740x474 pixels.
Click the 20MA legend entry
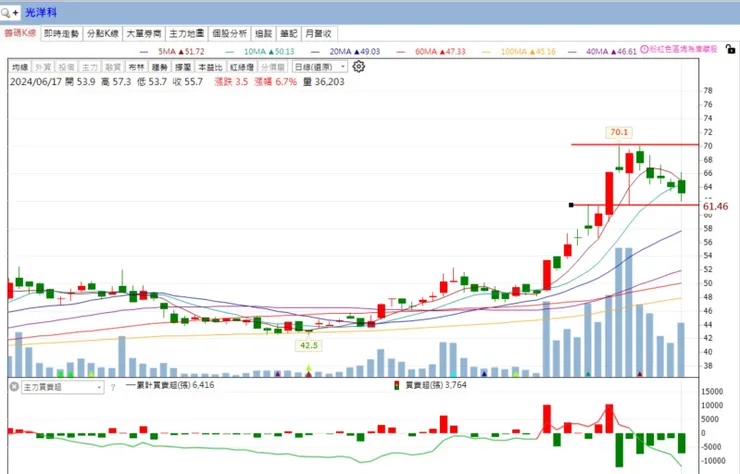pyautogui.click(x=345, y=51)
